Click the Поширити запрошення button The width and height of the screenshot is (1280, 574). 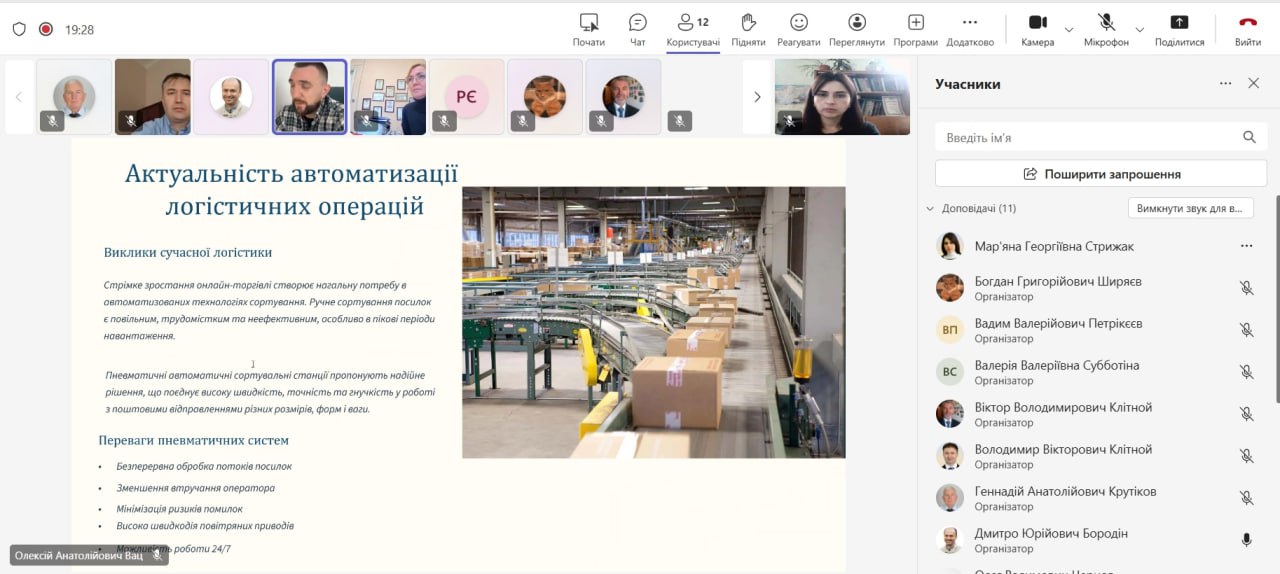point(1100,174)
